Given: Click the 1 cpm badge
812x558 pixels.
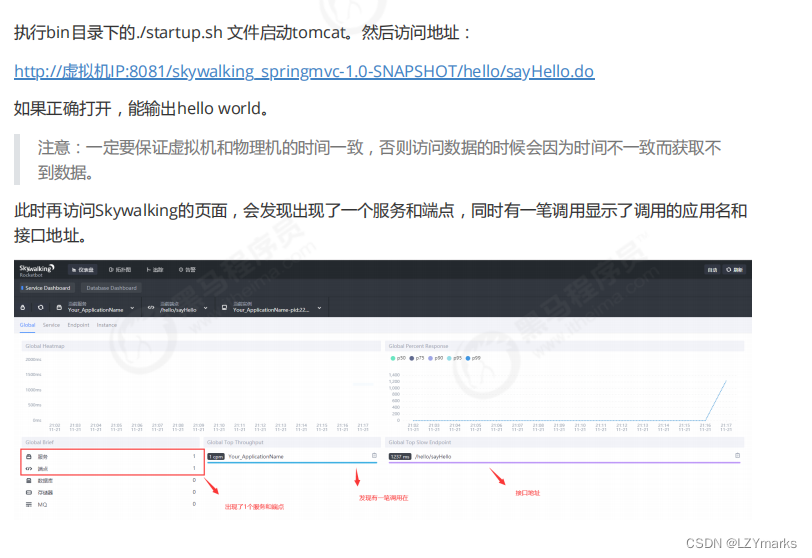Looking at the screenshot, I should [x=216, y=457].
